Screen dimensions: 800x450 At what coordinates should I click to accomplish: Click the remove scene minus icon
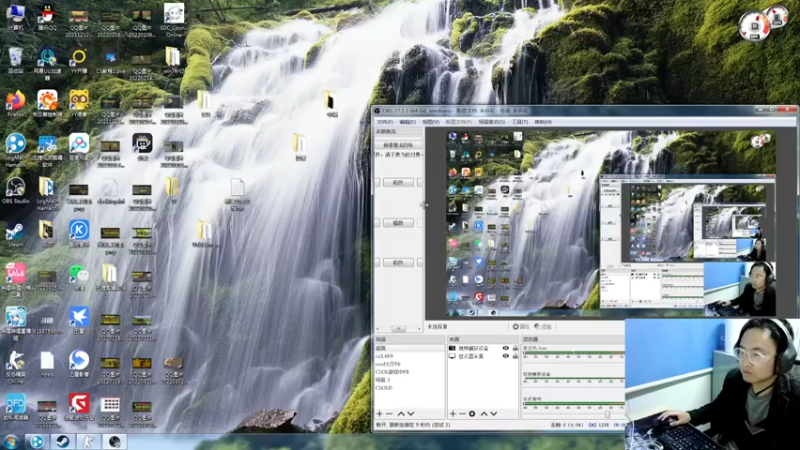click(x=389, y=413)
